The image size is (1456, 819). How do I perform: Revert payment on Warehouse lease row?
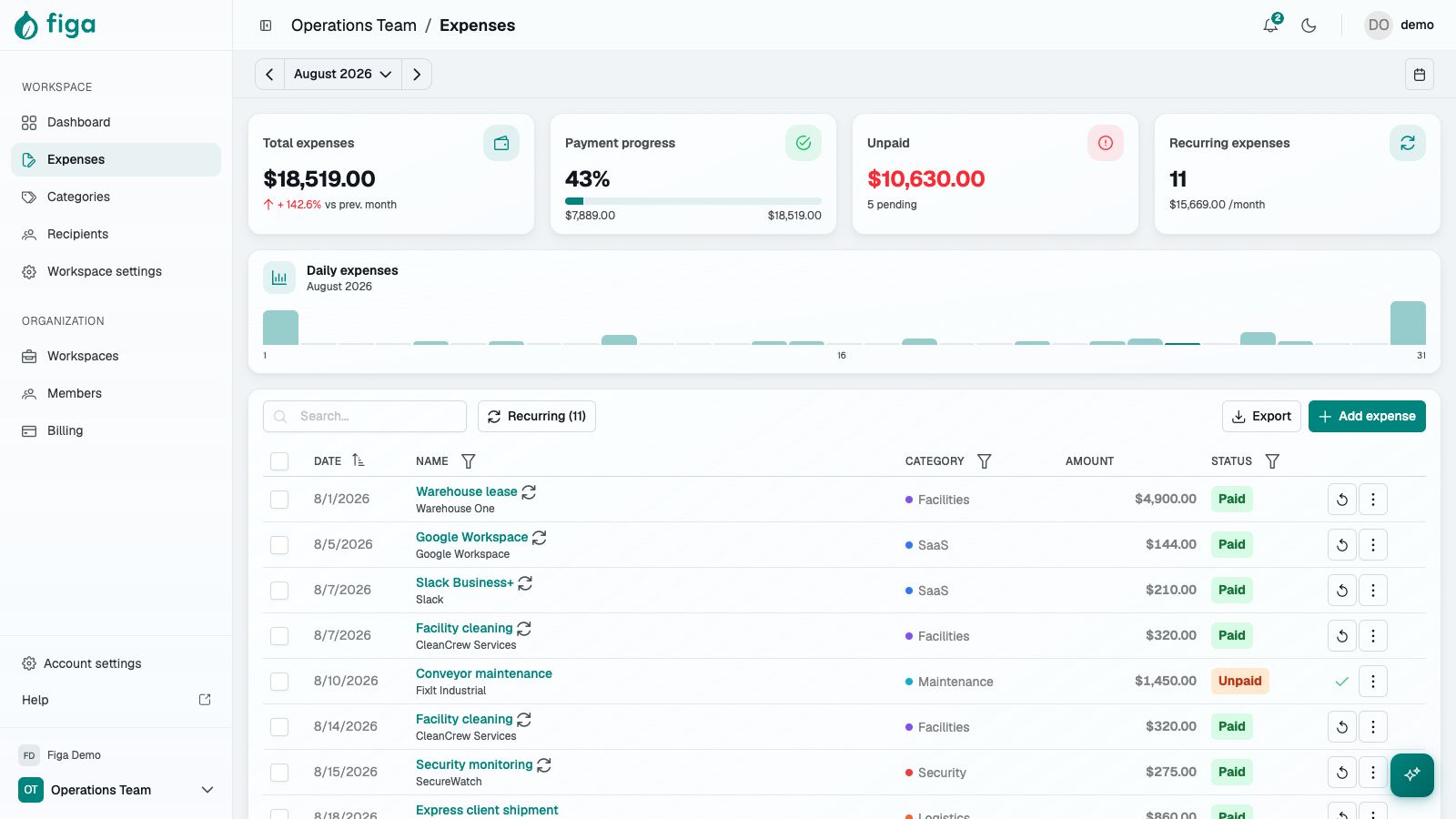[1342, 499]
